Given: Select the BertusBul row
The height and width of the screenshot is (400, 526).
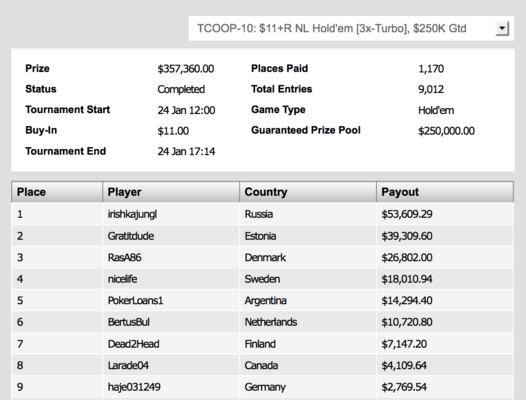Looking at the screenshot, I should pyautogui.click(x=262, y=322).
